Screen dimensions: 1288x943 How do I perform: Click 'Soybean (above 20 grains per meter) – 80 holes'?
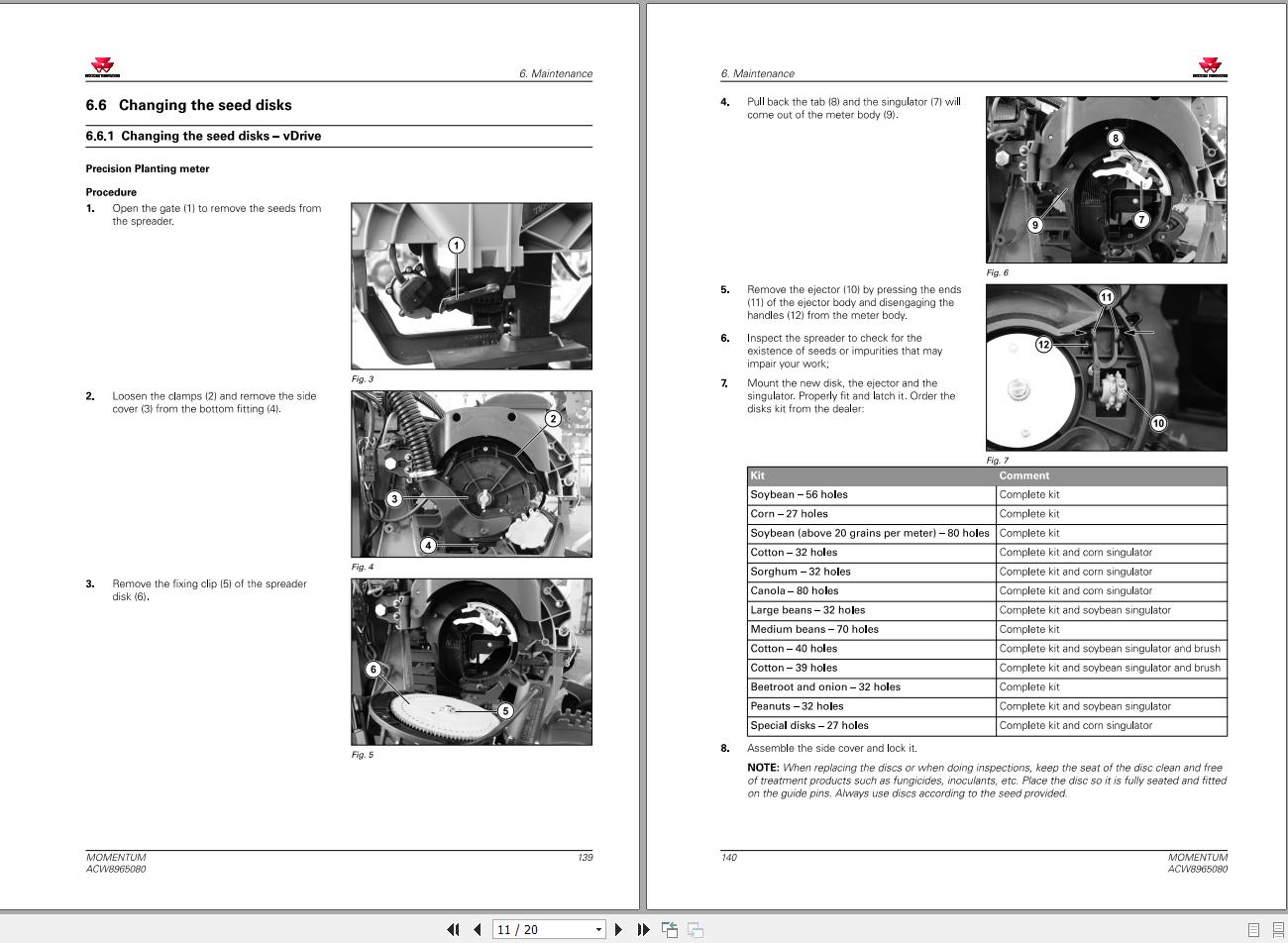click(870, 533)
